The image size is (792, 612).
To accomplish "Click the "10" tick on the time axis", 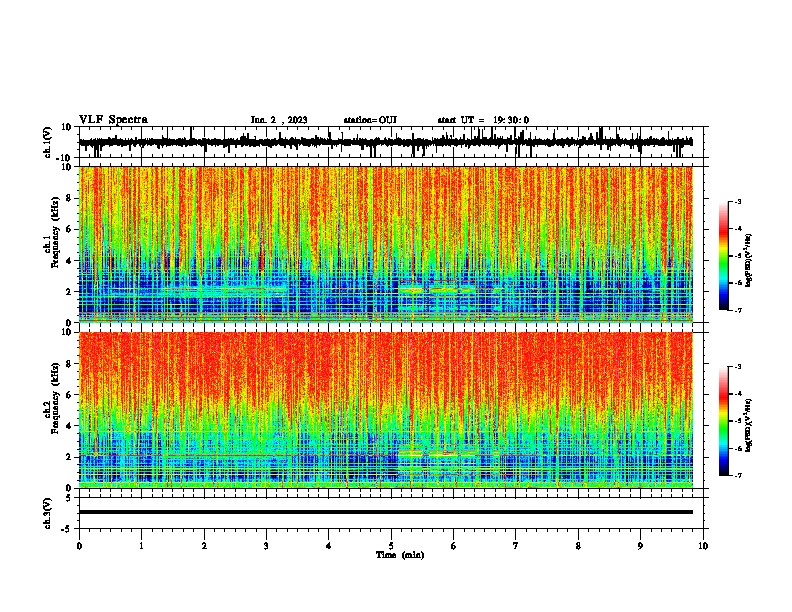I will (703, 546).
